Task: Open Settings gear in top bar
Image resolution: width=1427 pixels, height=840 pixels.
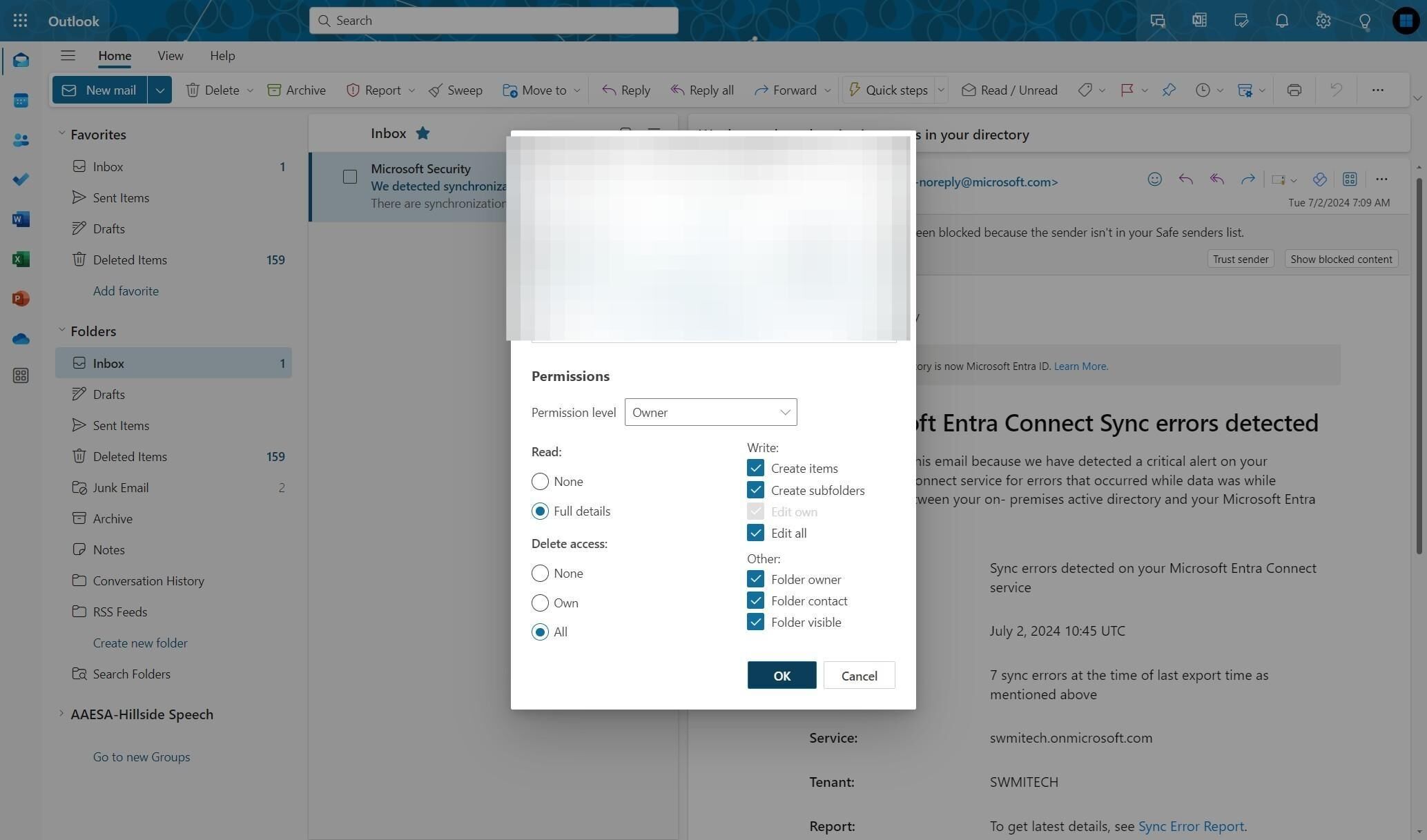Action: tap(1323, 21)
